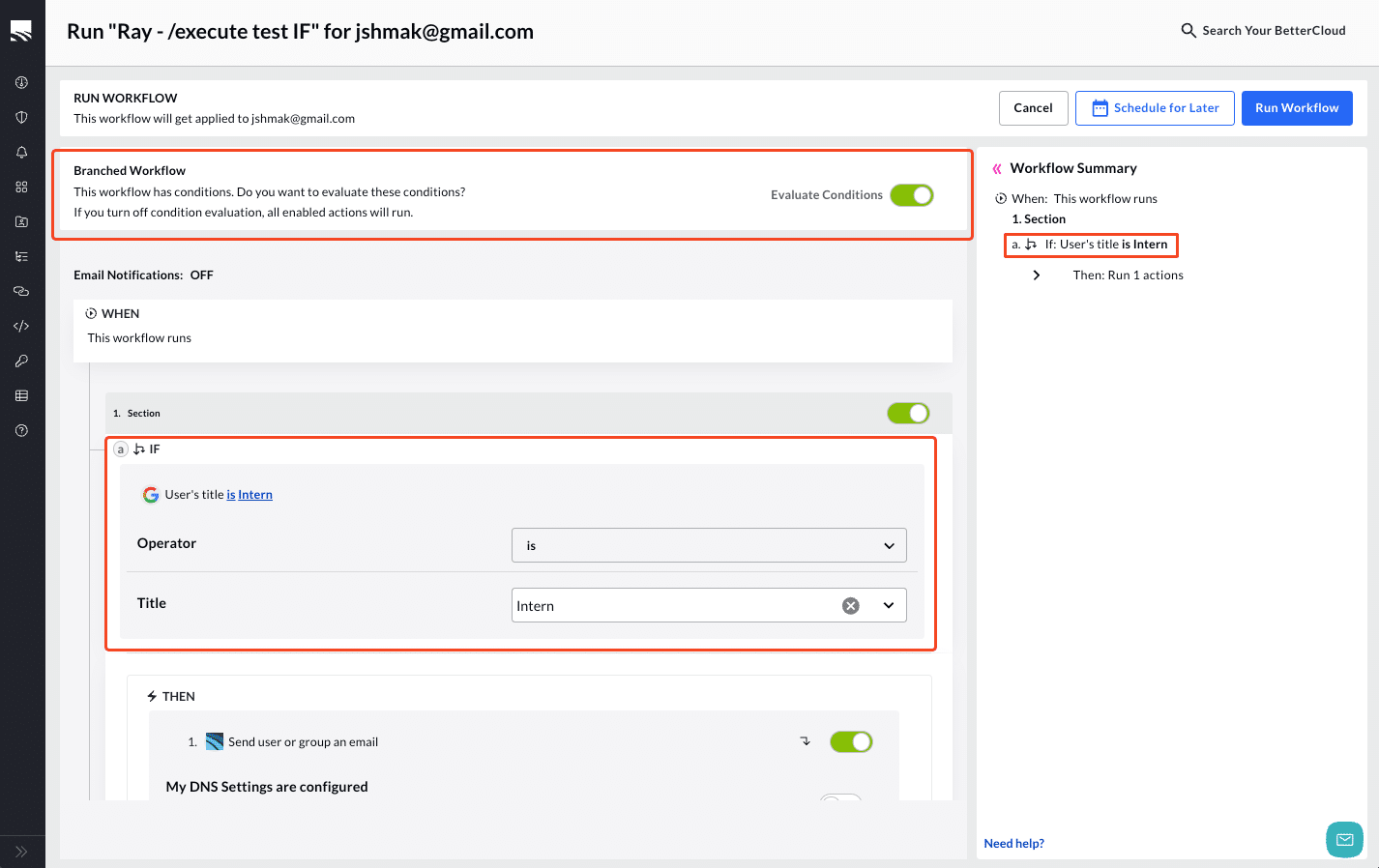Select '1. Section' in Workflow Summary
1379x868 pixels.
pos(1039,219)
